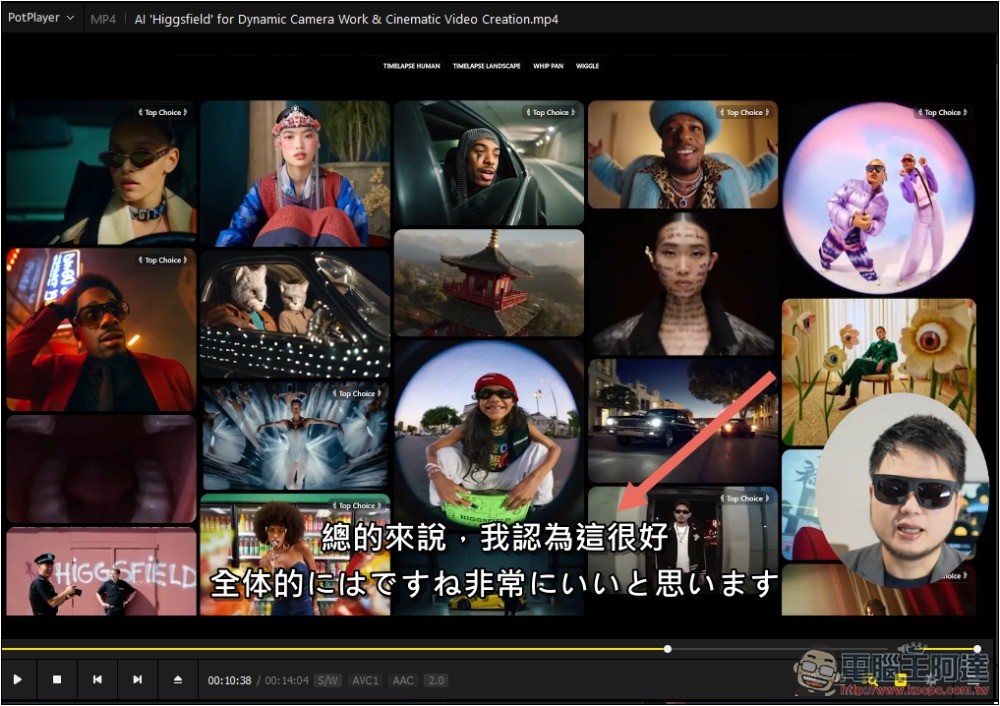Click the WHIP PAN label
Viewport: 1000px width, 706px height.
(548, 66)
